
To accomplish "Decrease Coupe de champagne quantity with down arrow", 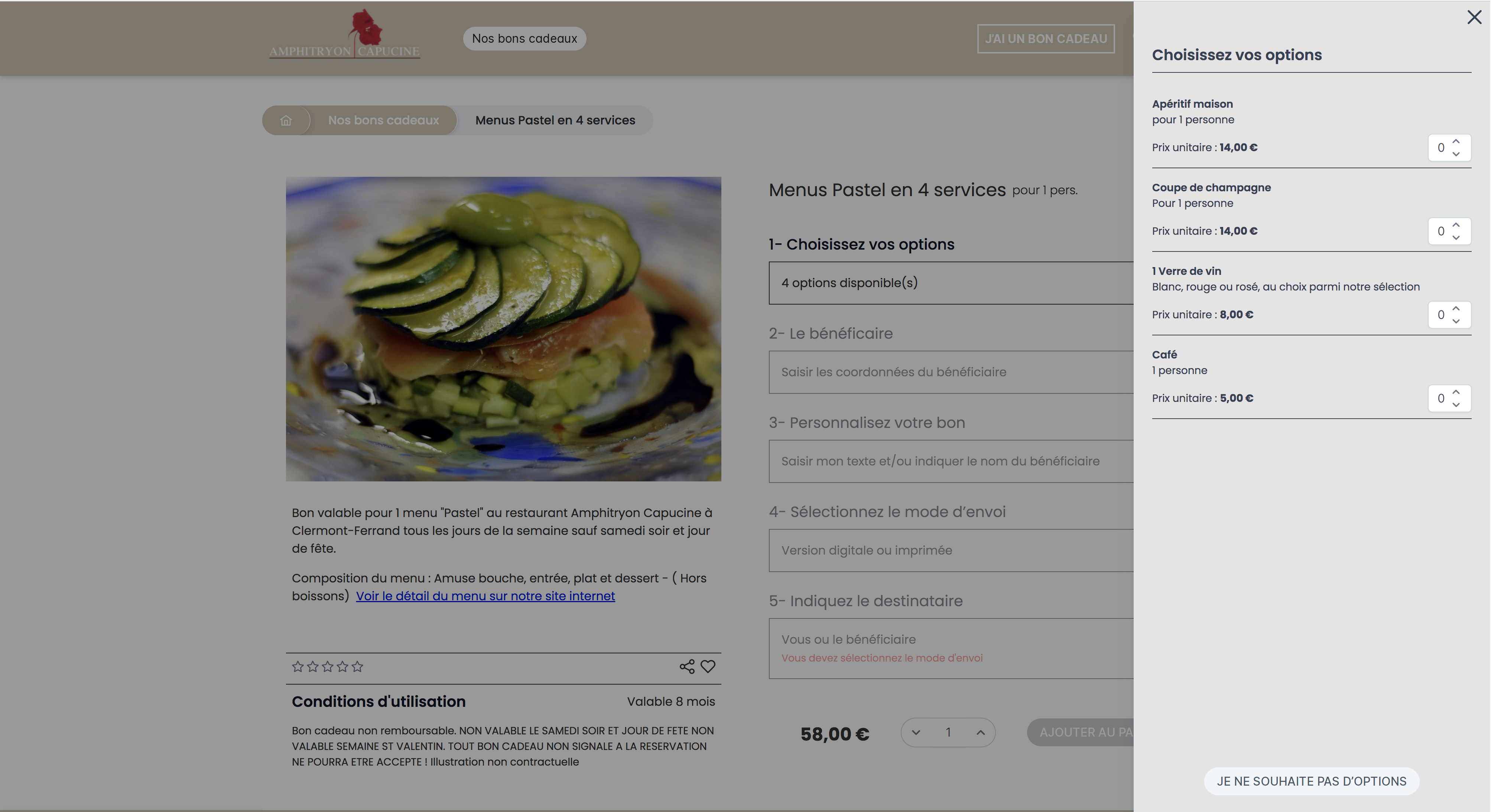I will coord(1456,237).
